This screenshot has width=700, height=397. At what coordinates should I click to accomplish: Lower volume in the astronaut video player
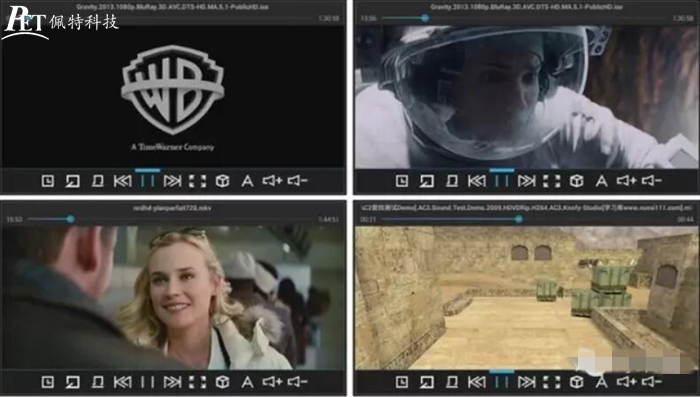652,181
